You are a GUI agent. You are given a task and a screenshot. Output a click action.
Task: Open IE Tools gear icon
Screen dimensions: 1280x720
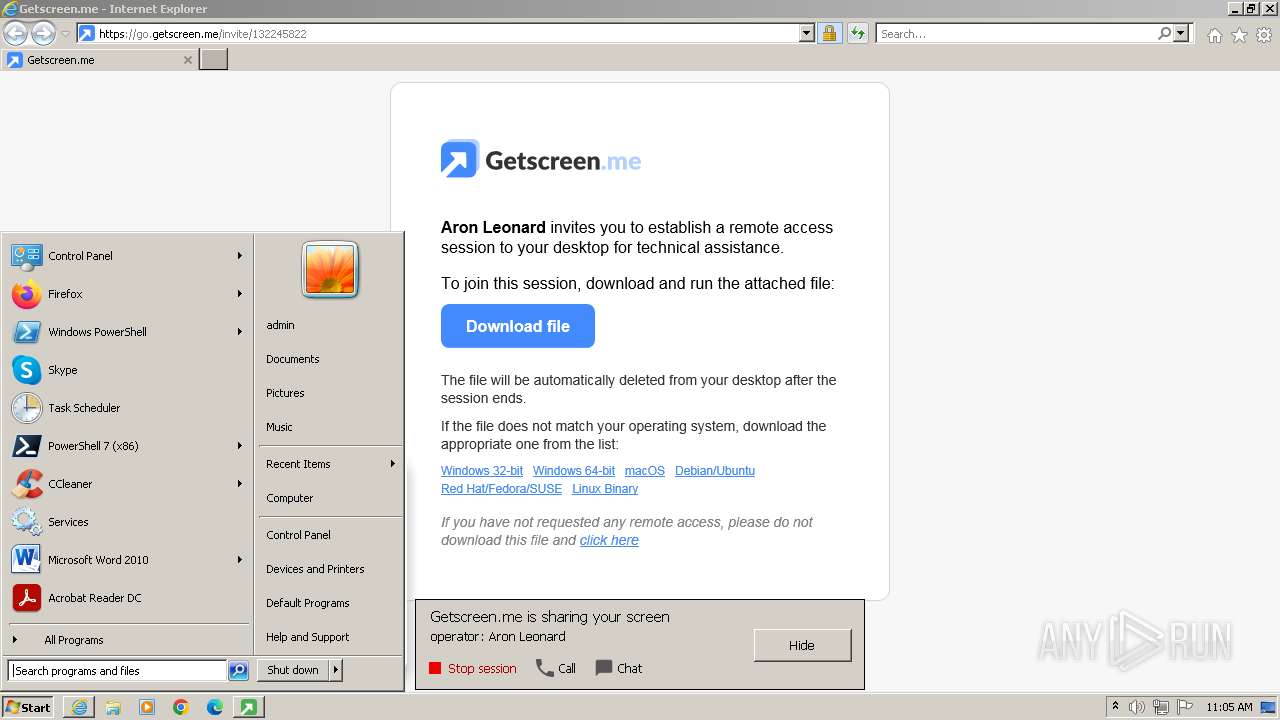[1264, 35]
